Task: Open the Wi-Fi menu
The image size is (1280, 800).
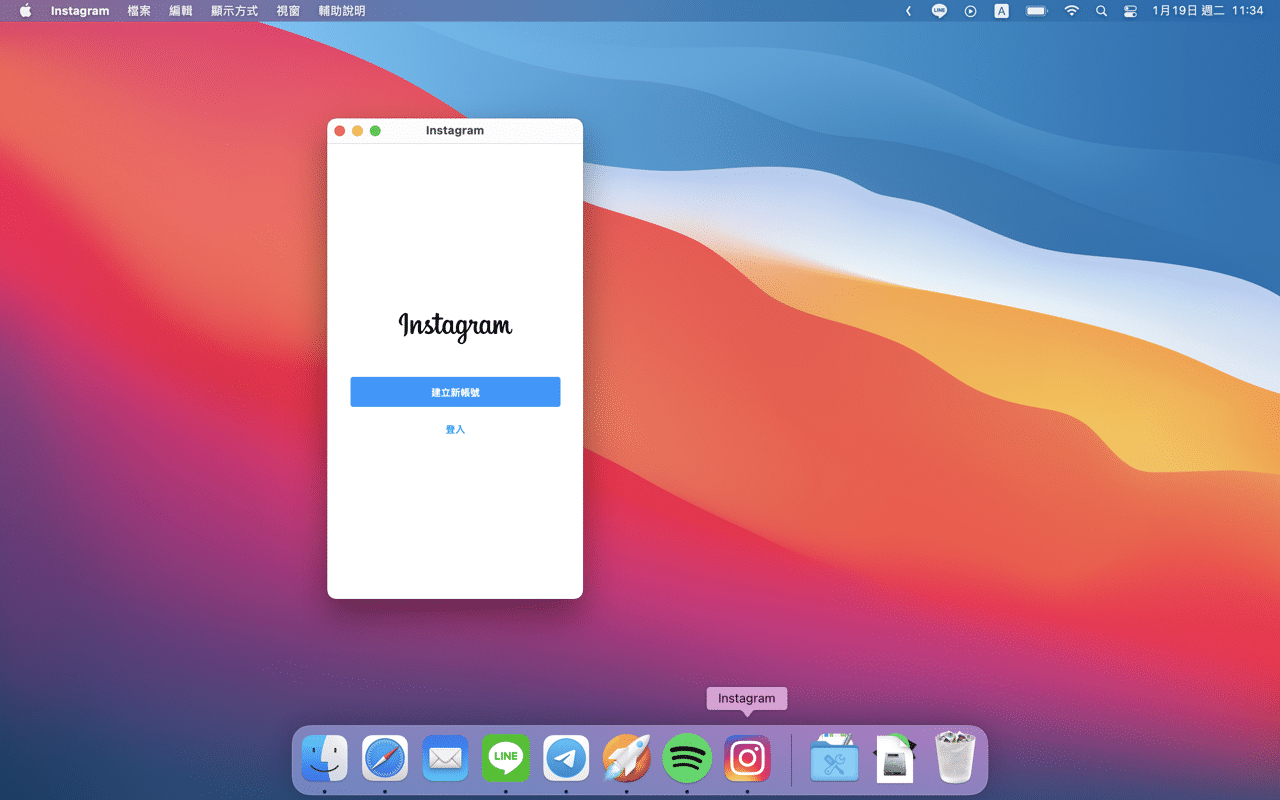Action: pos(1071,11)
